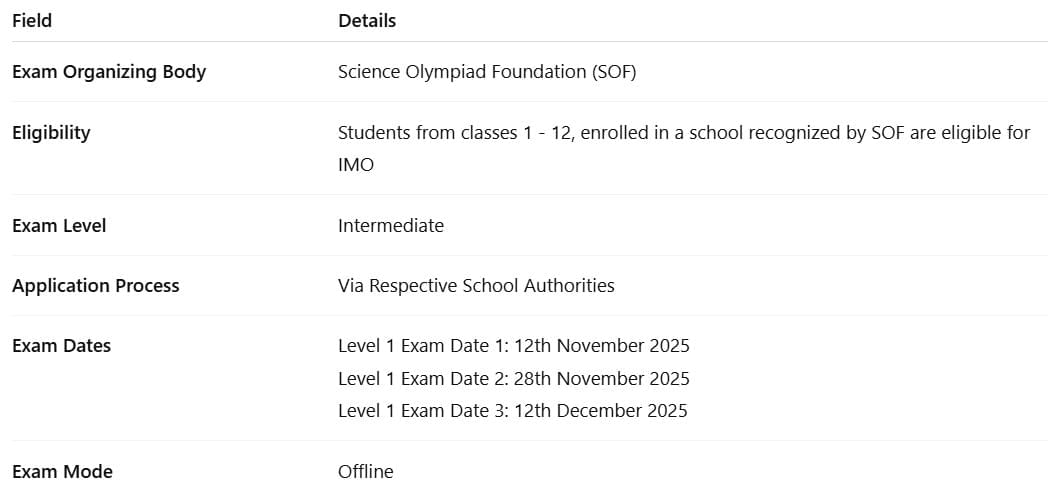This screenshot has height=496, width=1051.
Task: Click the Details column header
Action: click(x=367, y=20)
